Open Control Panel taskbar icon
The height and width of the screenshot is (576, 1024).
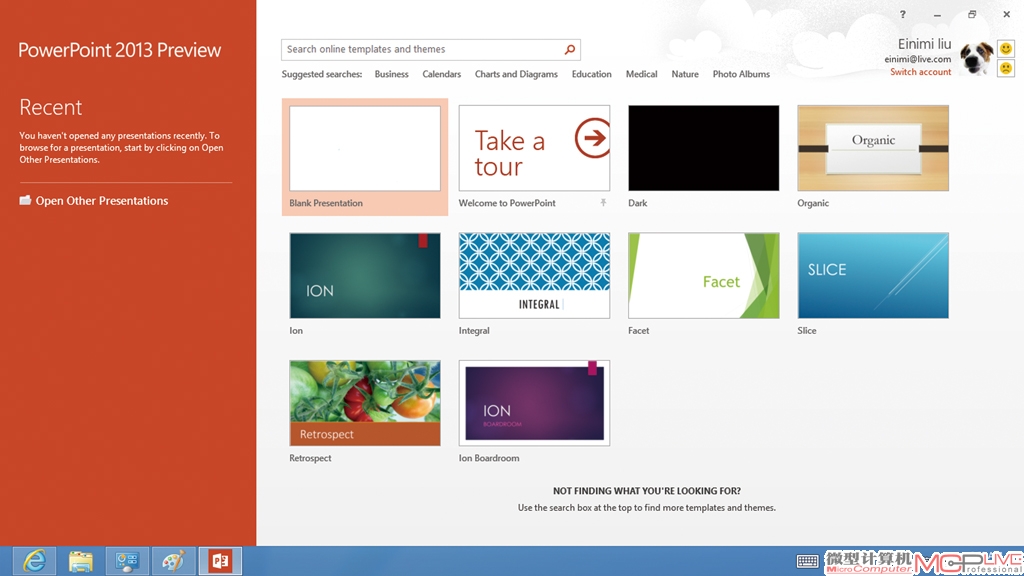pos(127,561)
